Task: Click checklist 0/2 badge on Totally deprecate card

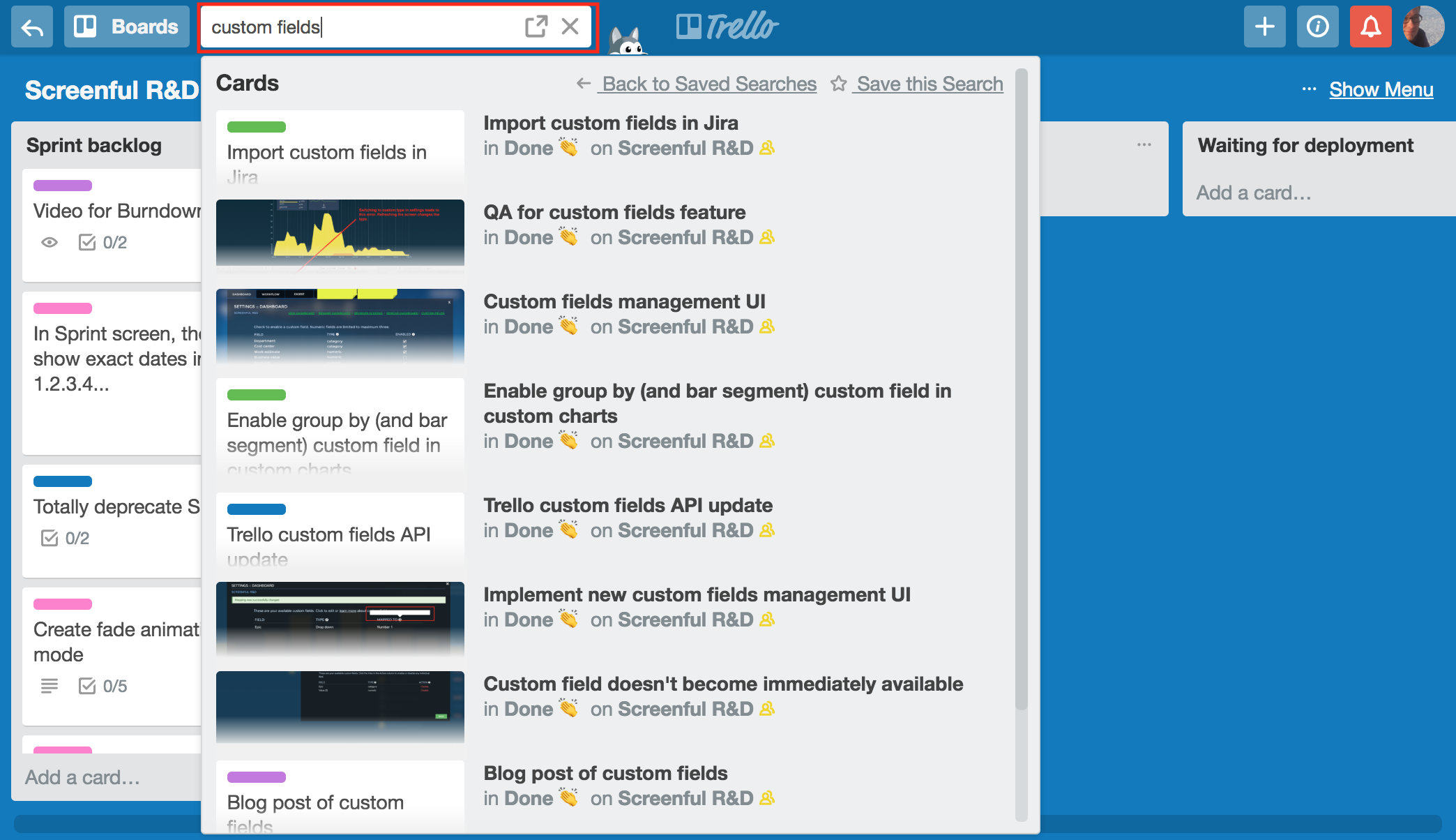Action: (x=66, y=539)
